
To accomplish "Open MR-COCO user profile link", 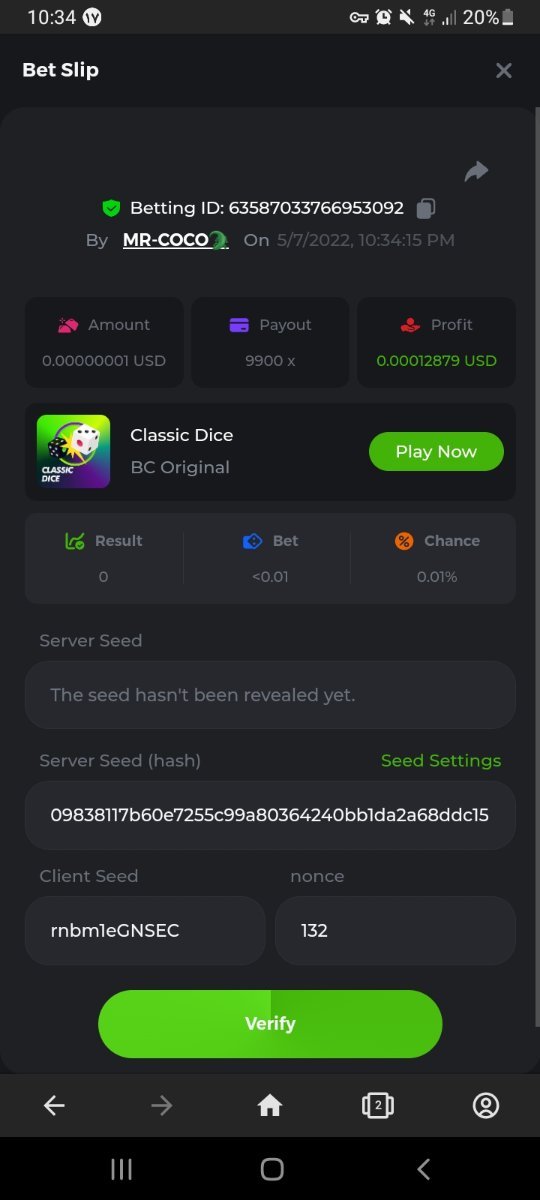I will point(175,240).
